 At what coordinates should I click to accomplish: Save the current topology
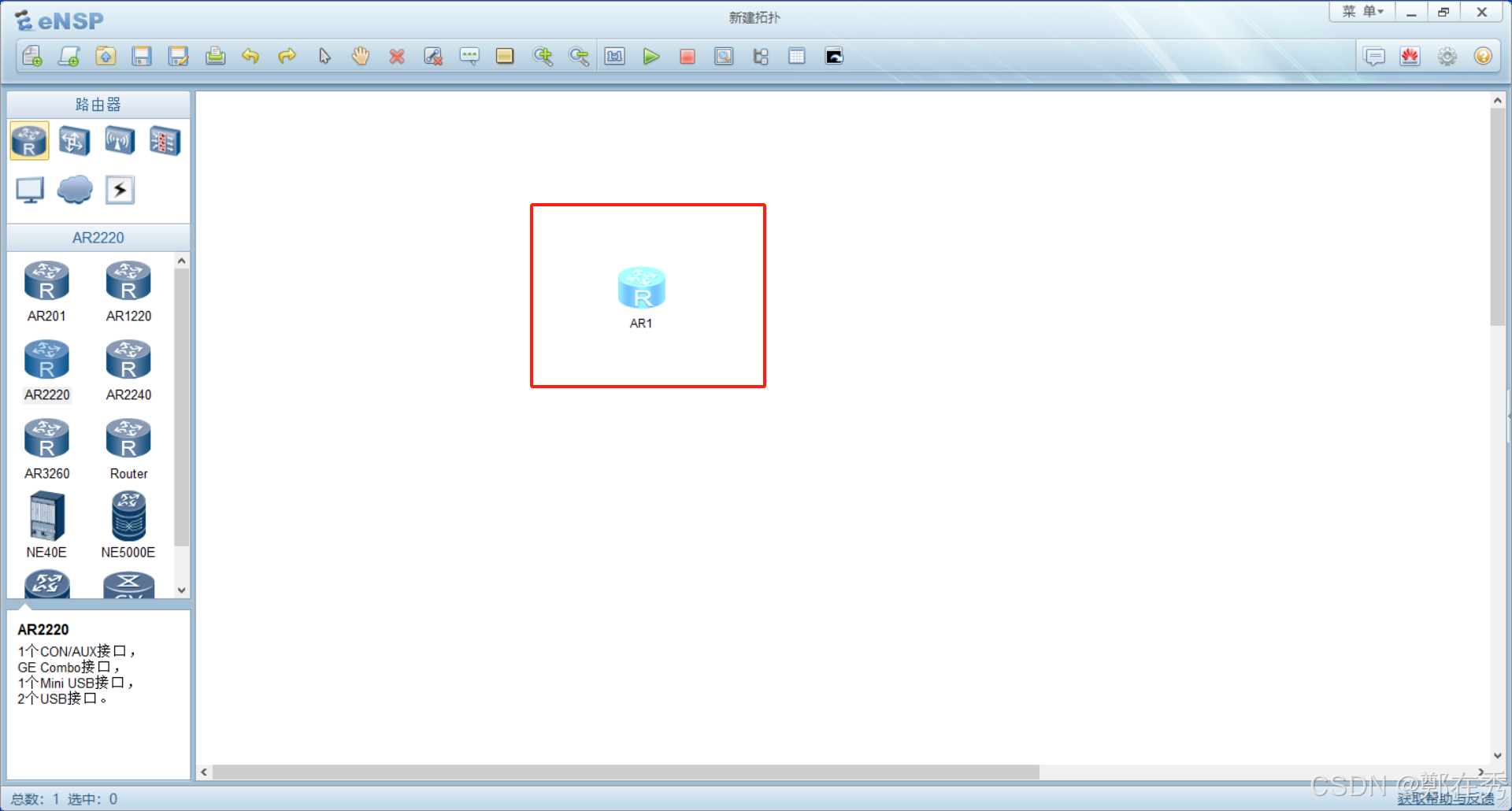pyautogui.click(x=142, y=56)
